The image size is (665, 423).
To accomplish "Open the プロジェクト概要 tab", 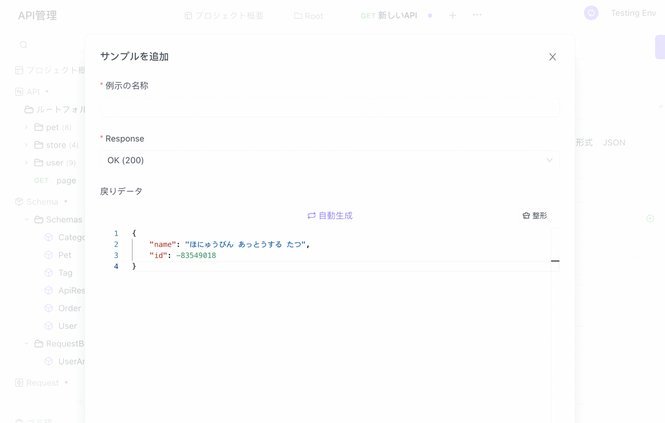I will pyautogui.click(x=224, y=16).
